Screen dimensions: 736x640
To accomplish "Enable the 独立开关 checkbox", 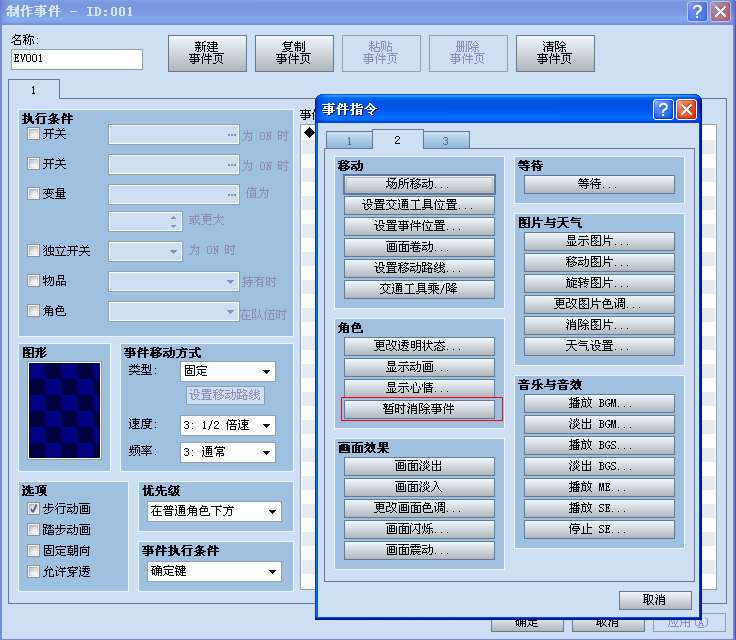I will coord(33,251).
